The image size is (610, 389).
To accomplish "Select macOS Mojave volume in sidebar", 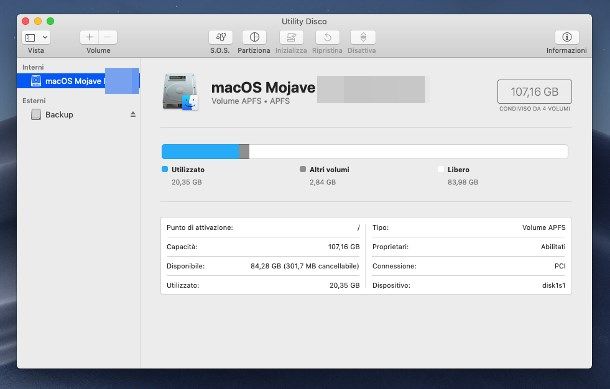I will (78, 81).
